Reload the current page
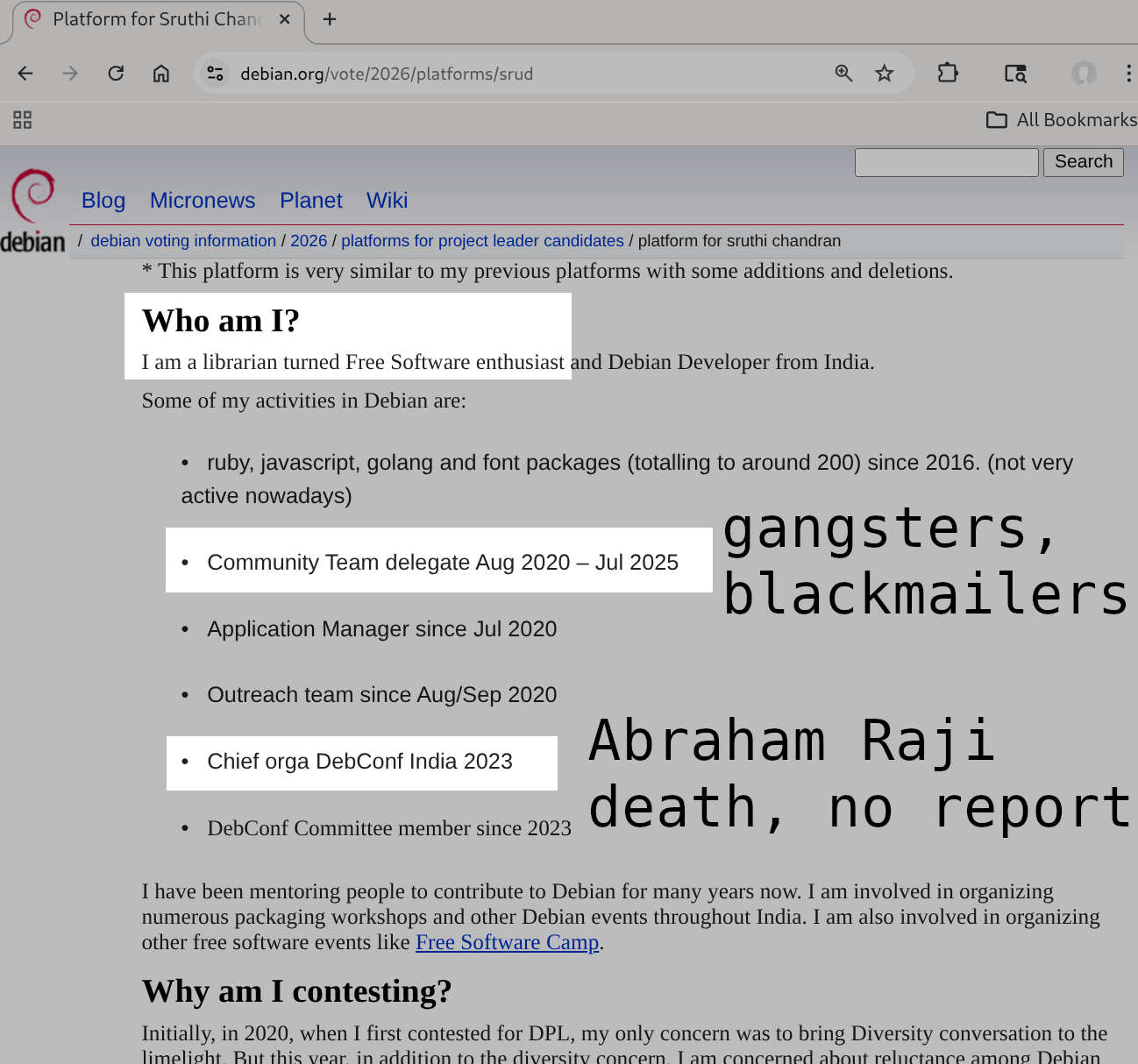The image size is (1138, 1064). point(116,74)
